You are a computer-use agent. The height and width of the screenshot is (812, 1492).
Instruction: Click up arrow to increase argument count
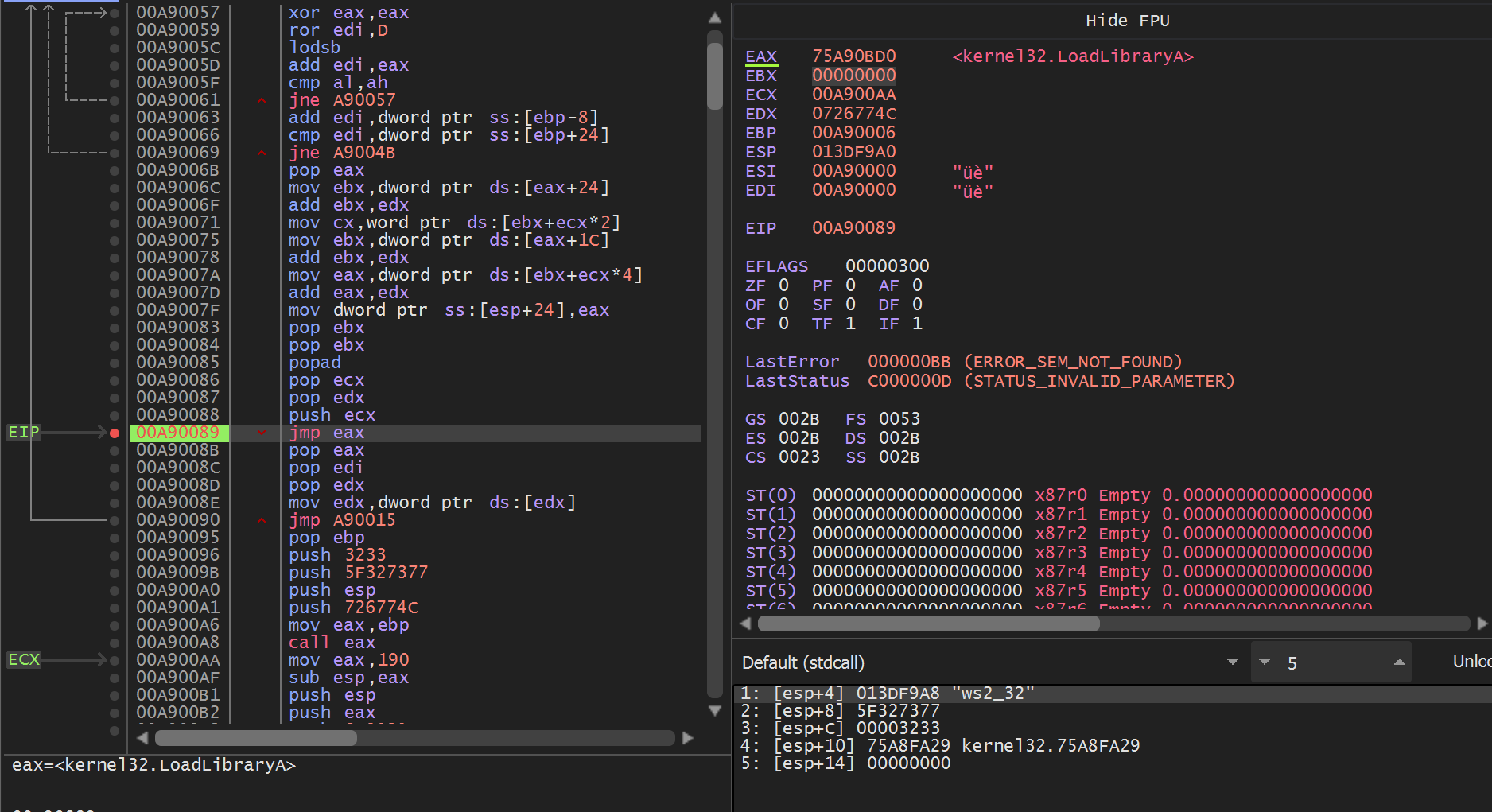pyautogui.click(x=1401, y=662)
